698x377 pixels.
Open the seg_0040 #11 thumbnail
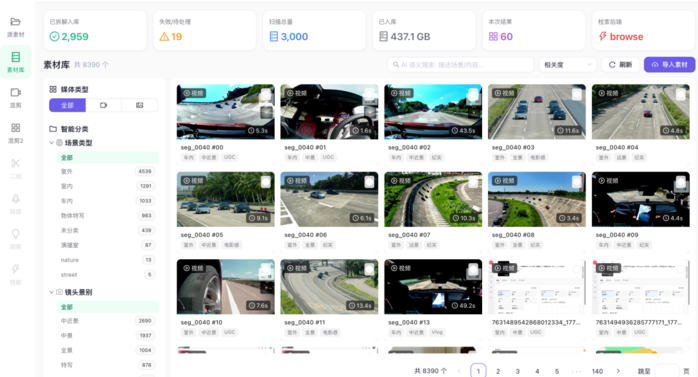[x=329, y=287]
